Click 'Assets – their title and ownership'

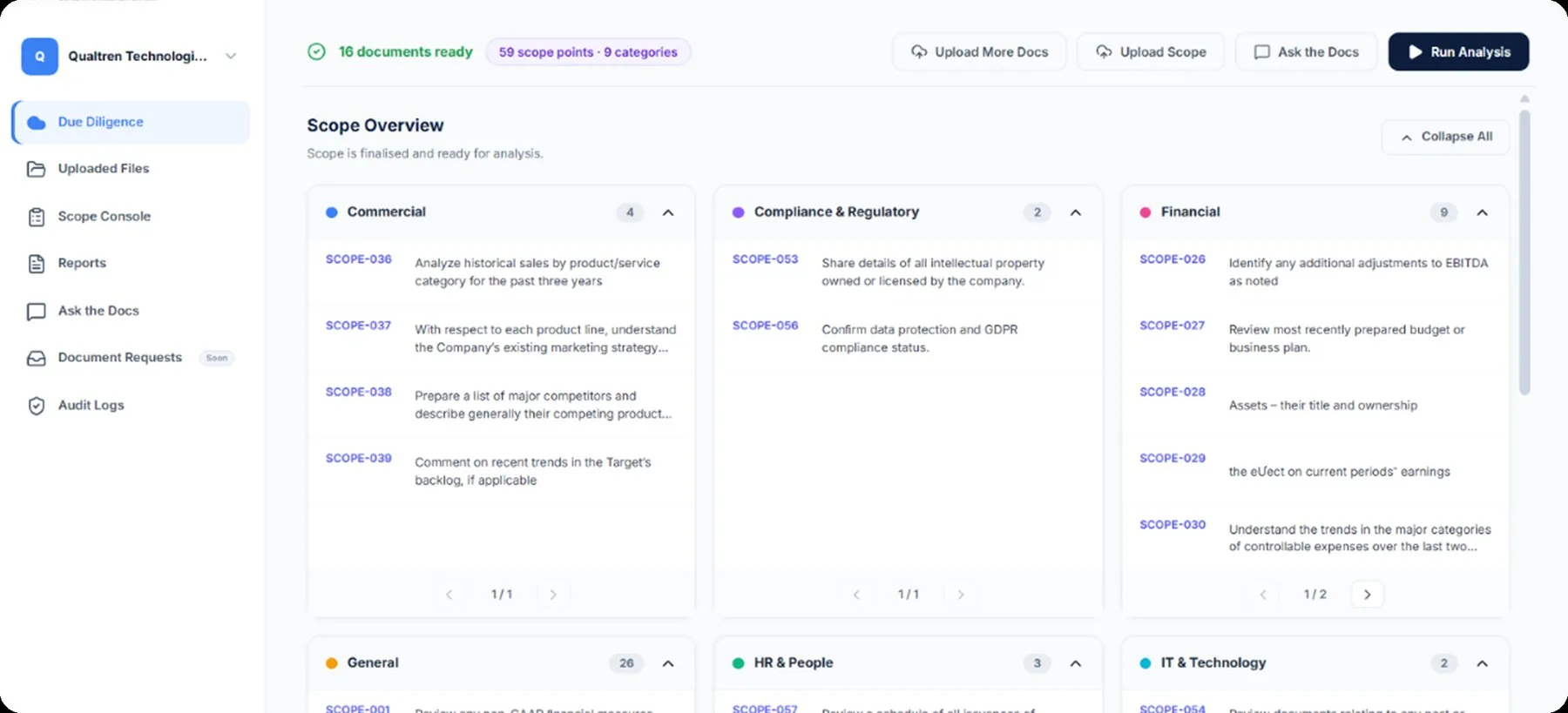(x=1323, y=406)
